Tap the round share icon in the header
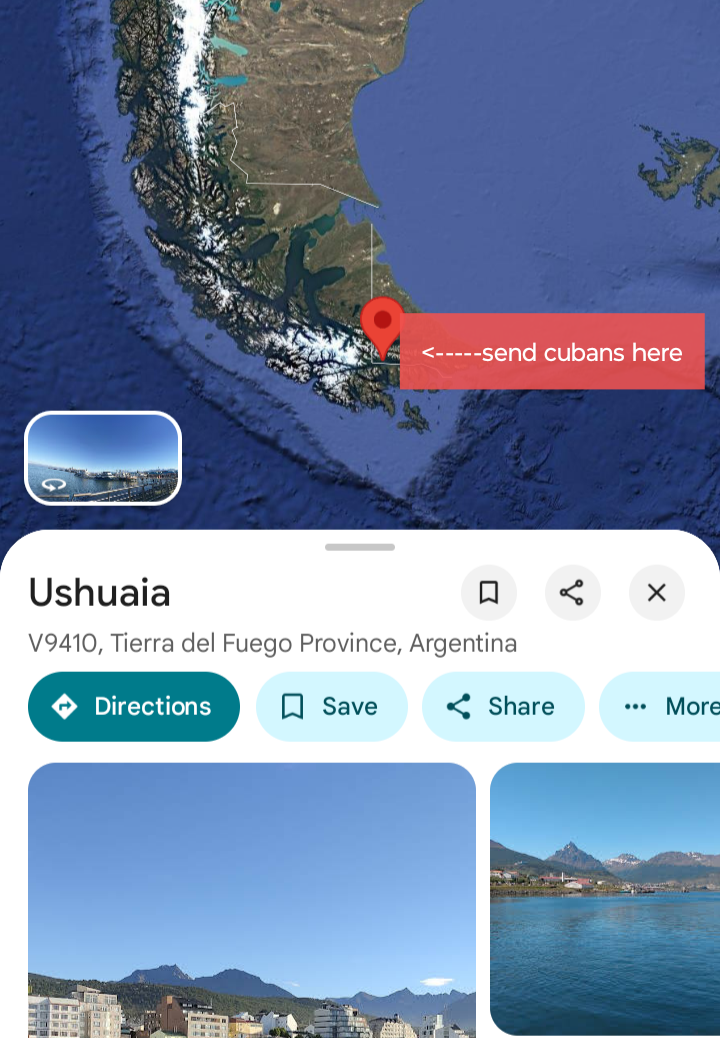Viewport: 720px width, 1038px height. [572, 592]
